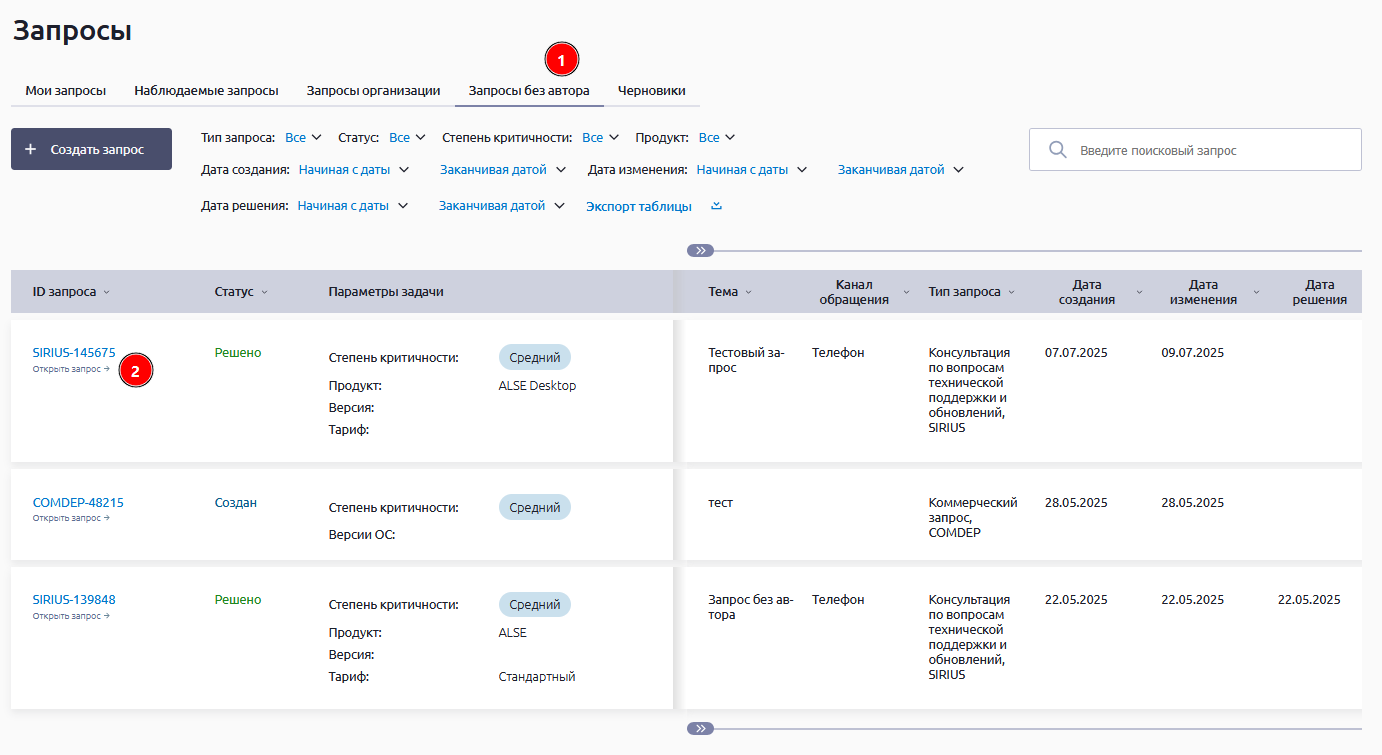Click the Экспорт таблицы link
1382x755 pixels.
638,206
